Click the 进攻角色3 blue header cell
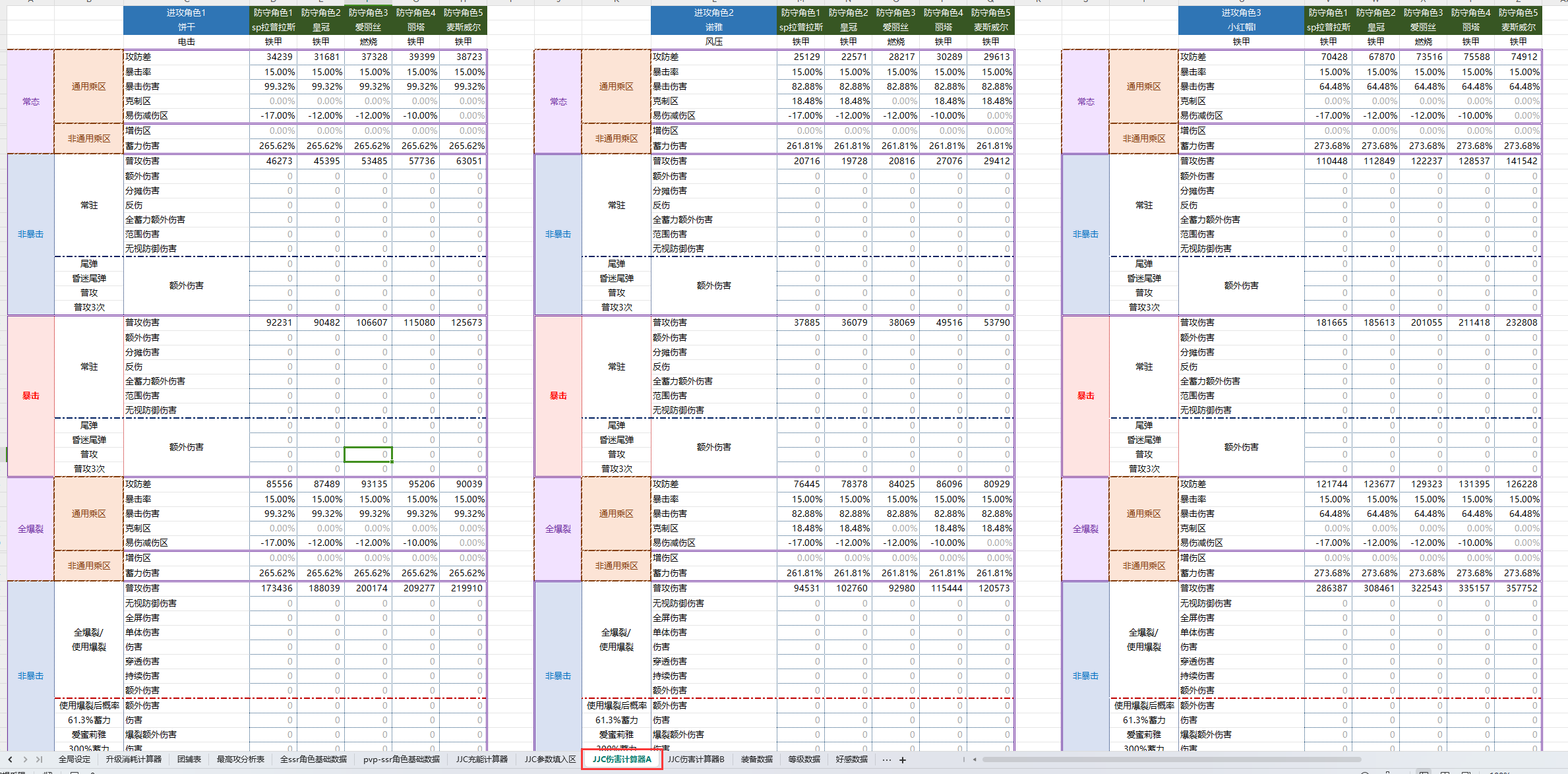This screenshot has width=1568, height=774. [x=1241, y=13]
